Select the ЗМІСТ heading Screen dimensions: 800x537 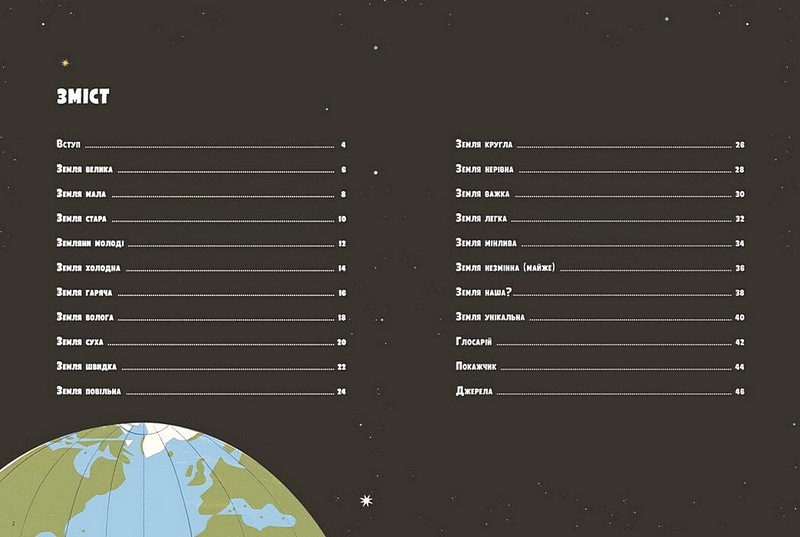83,97
